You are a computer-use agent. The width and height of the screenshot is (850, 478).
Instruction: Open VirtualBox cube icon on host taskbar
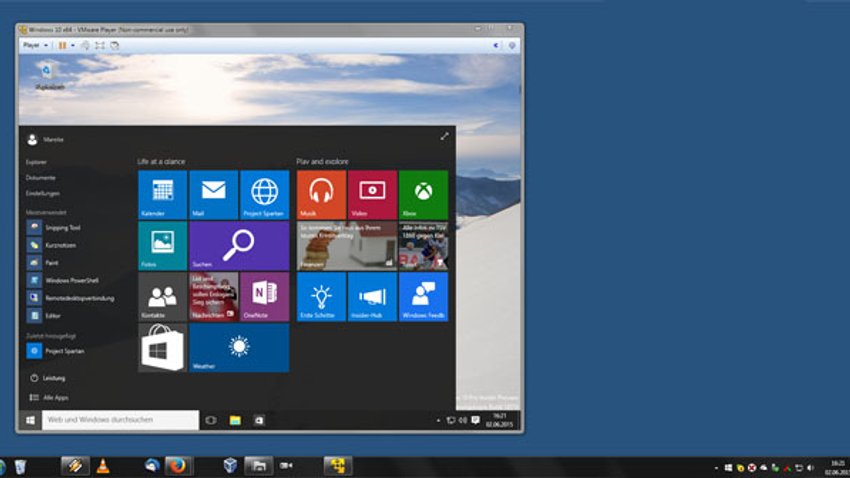[230, 466]
